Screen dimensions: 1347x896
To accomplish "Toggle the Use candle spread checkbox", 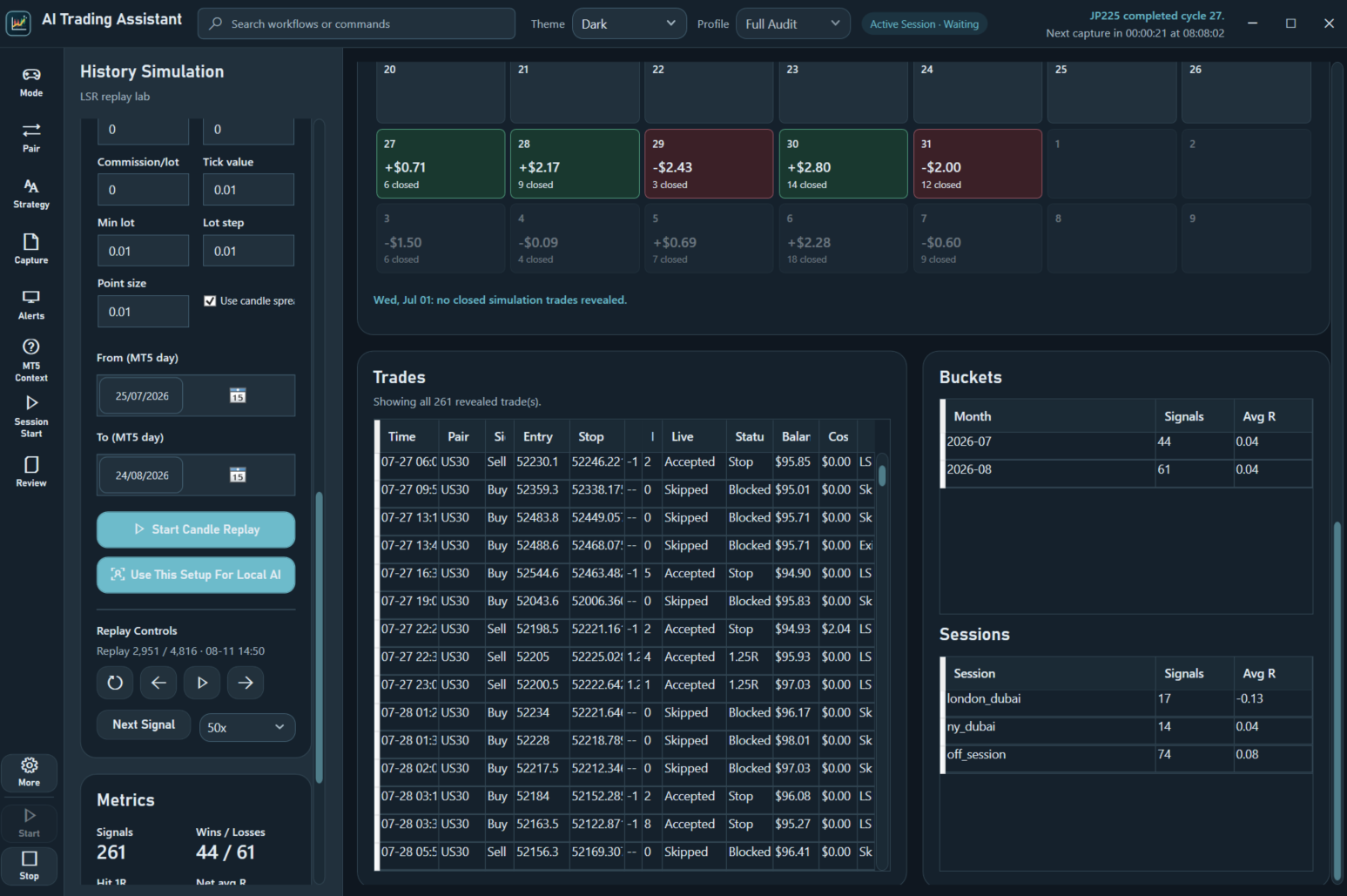I will (210, 301).
